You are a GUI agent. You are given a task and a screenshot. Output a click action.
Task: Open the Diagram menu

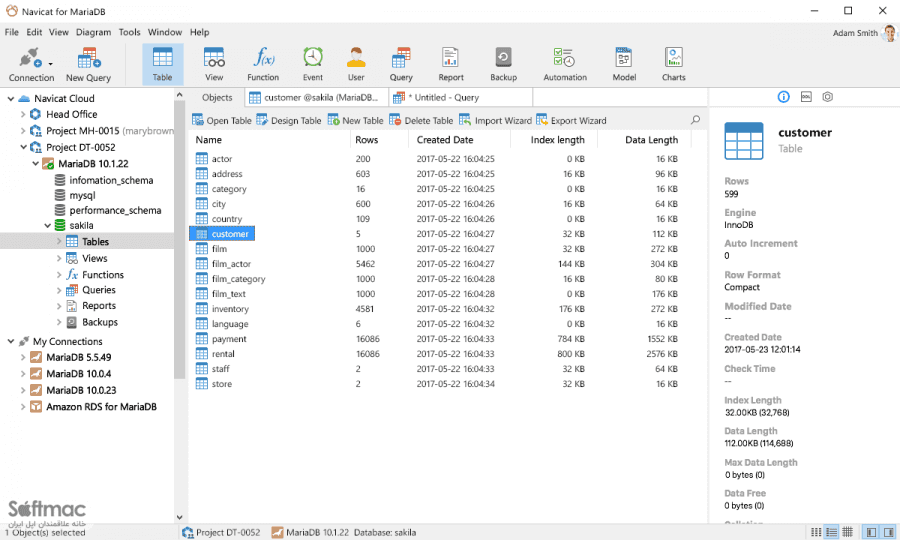tap(94, 32)
